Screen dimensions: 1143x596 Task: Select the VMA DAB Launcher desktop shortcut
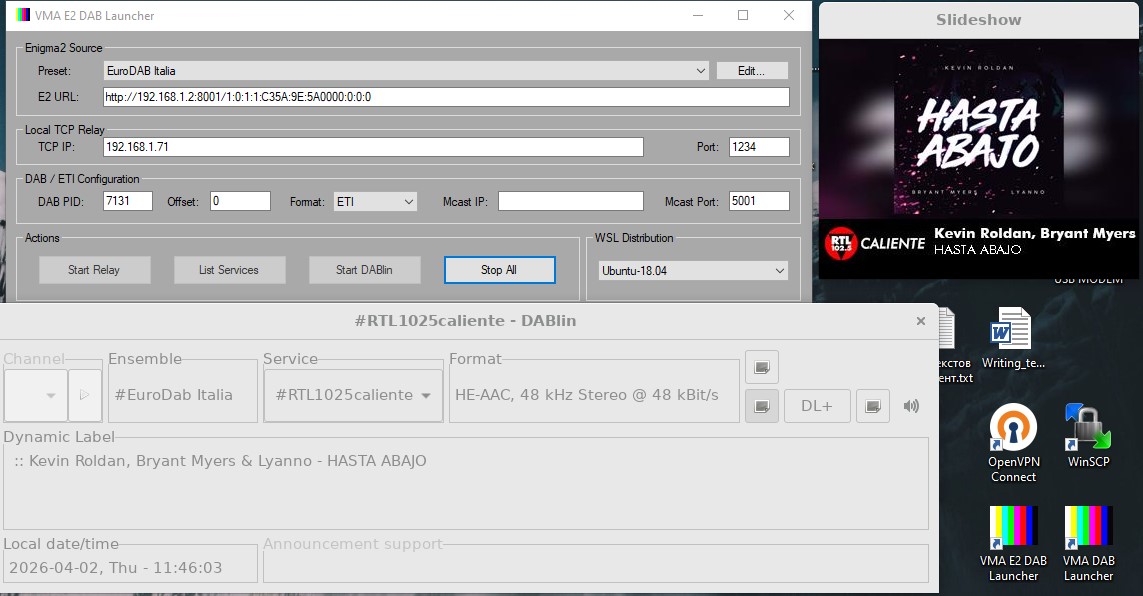pyautogui.click(x=1088, y=544)
